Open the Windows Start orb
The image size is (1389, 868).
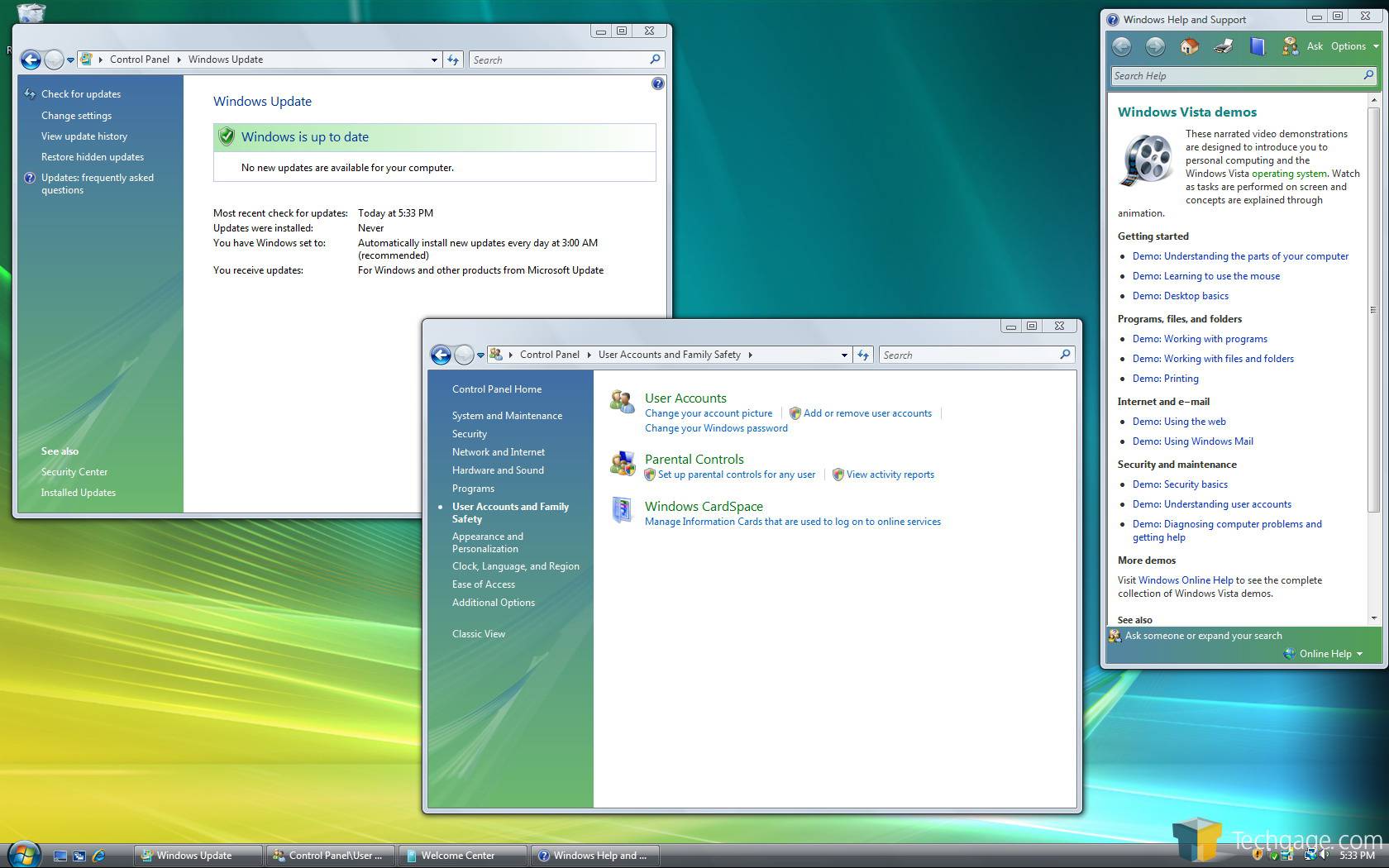click(x=22, y=854)
